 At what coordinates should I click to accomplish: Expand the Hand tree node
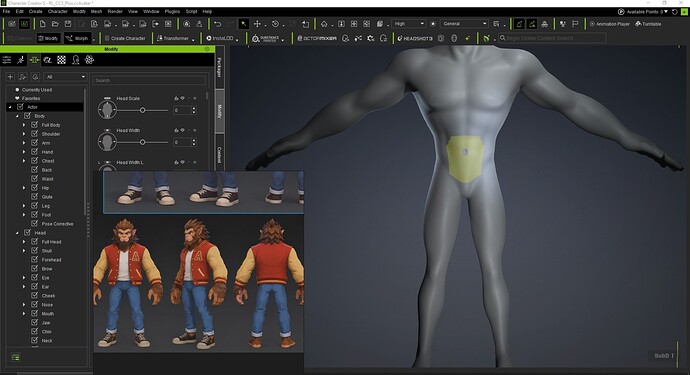24,152
